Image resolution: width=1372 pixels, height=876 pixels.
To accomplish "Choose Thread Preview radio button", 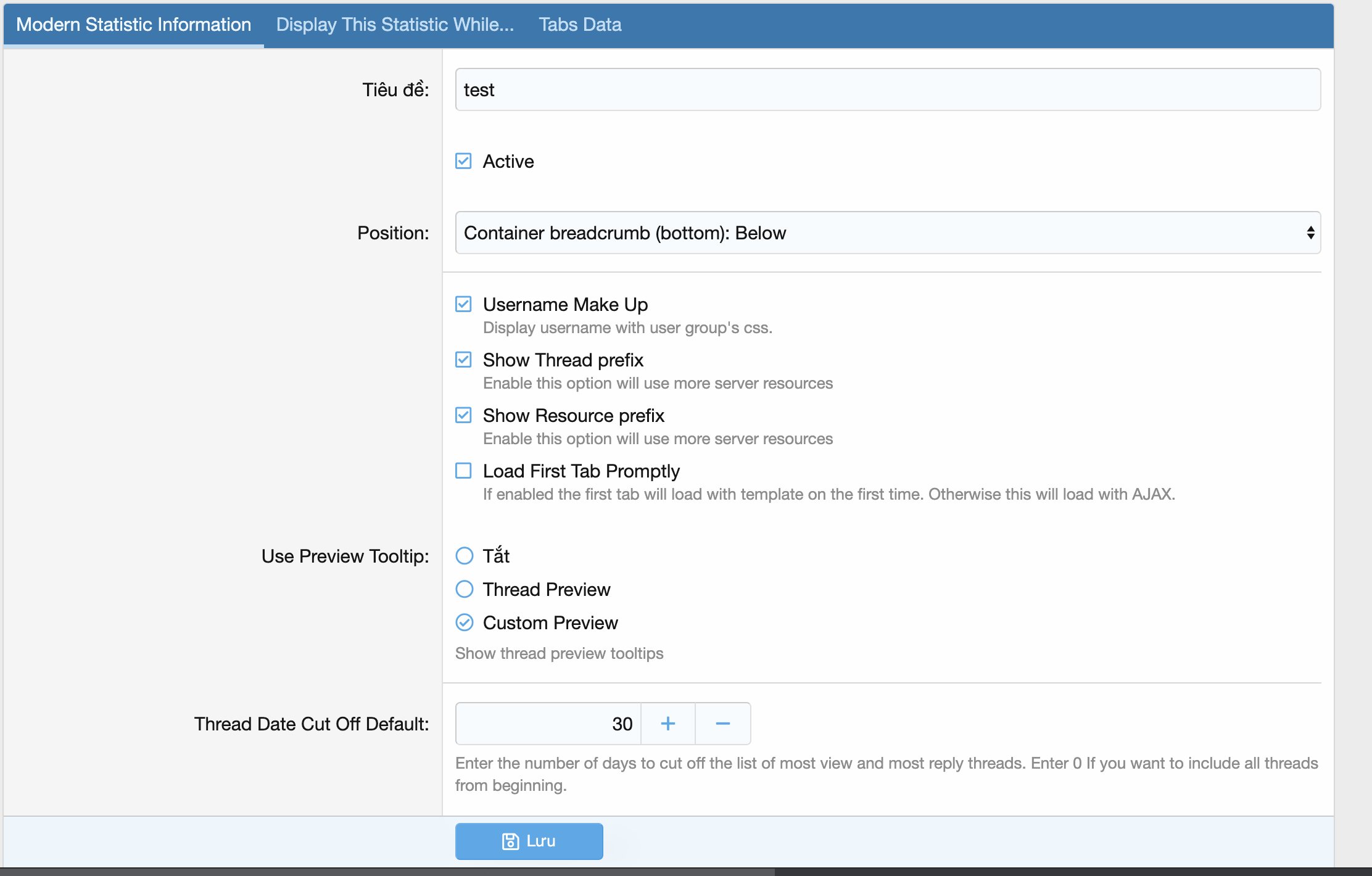I will click(464, 589).
